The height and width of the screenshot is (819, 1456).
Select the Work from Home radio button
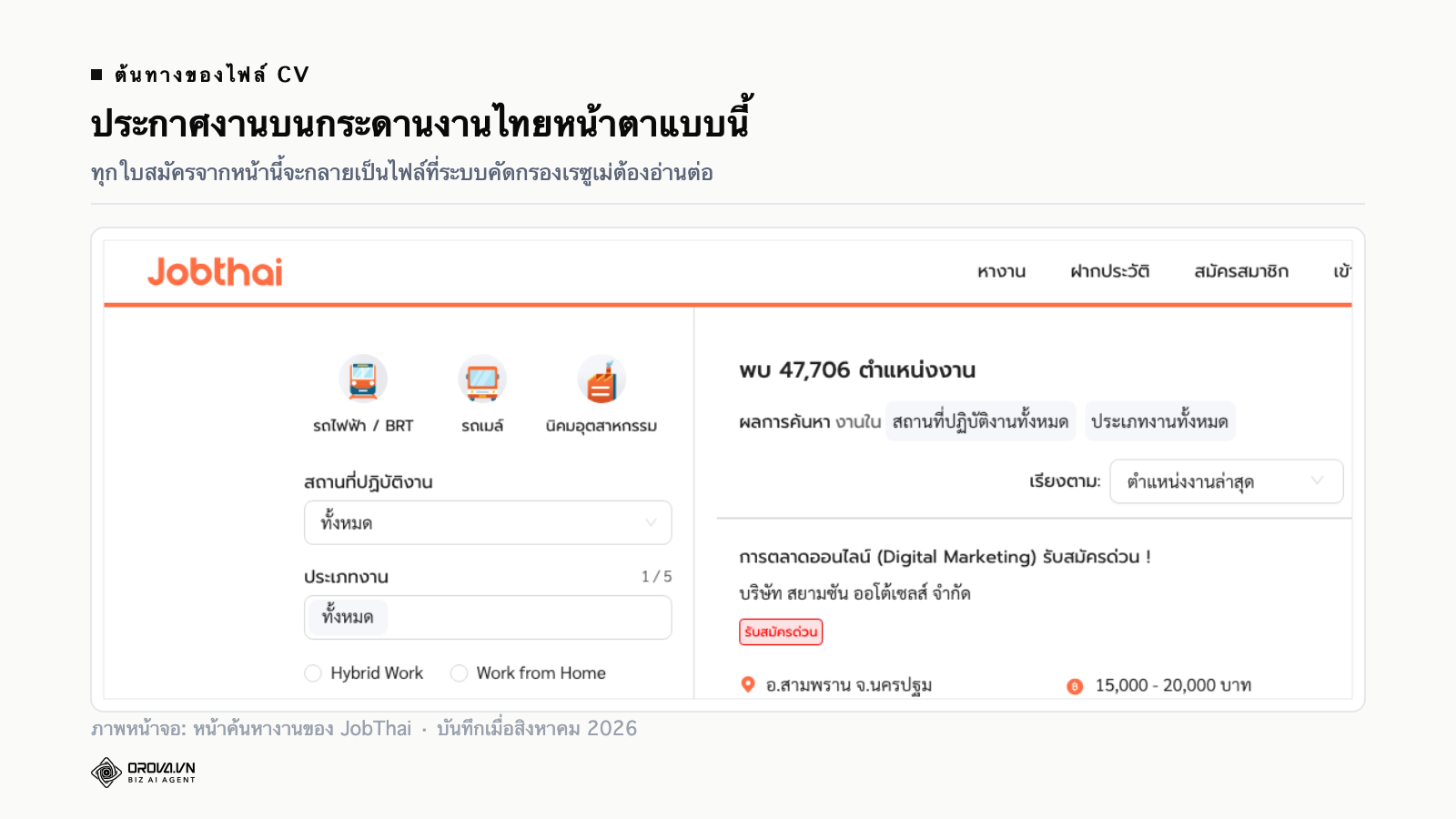coord(460,673)
